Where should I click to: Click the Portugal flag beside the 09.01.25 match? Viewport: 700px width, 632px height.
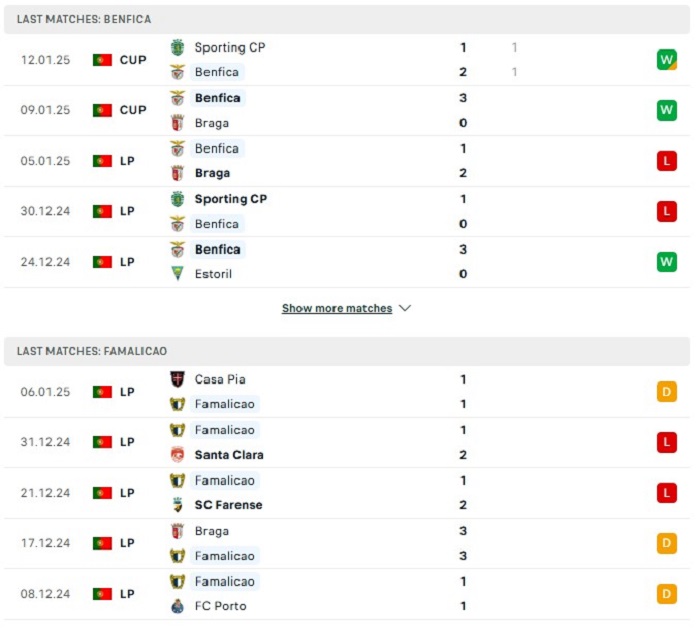click(x=102, y=110)
